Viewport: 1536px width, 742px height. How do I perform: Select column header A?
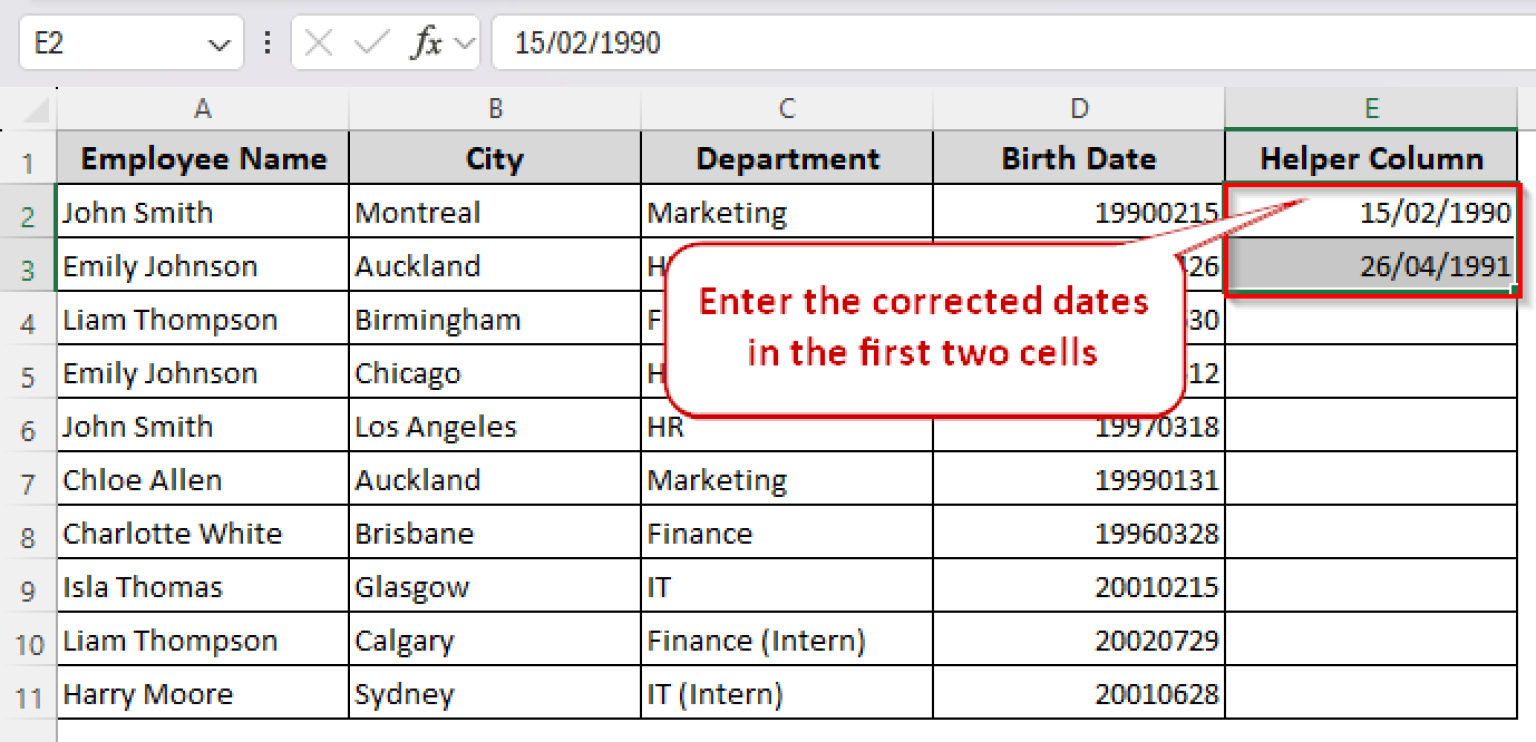[203, 108]
